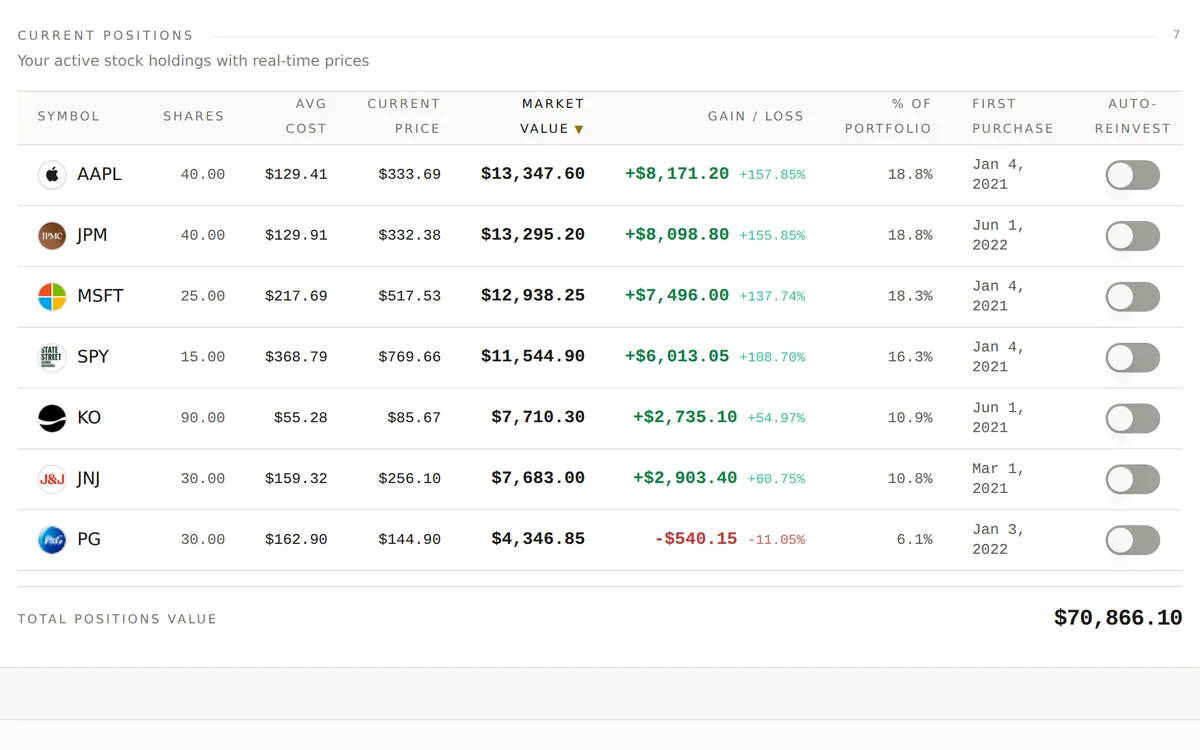1200x750 pixels.
Task: Click PG loss percent -11.05%
Action: click(x=776, y=541)
